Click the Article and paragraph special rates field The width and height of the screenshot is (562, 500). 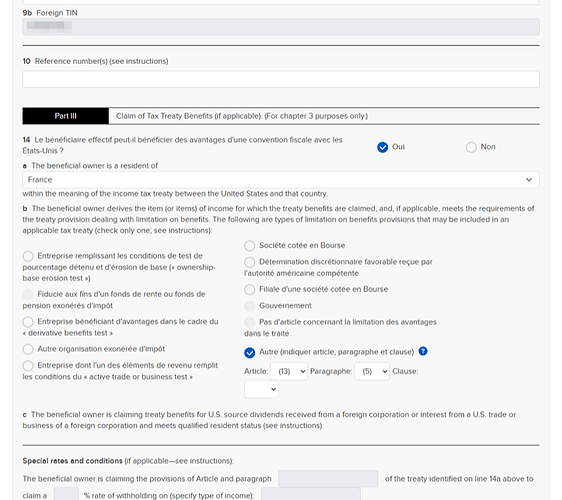328,479
